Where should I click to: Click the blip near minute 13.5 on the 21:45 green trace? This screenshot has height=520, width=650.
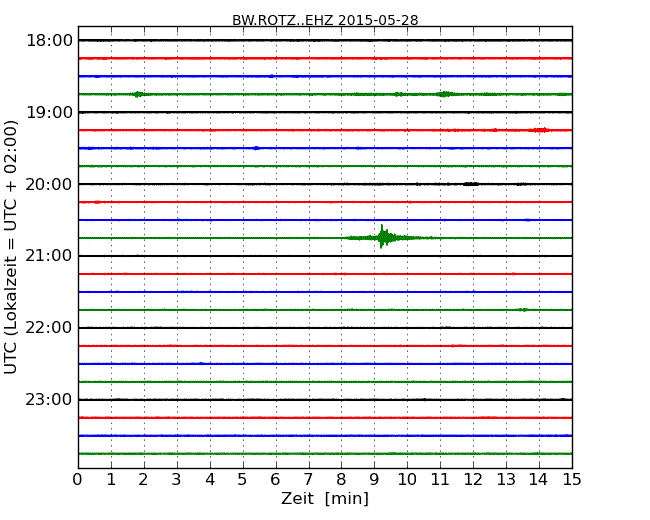point(524,310)
